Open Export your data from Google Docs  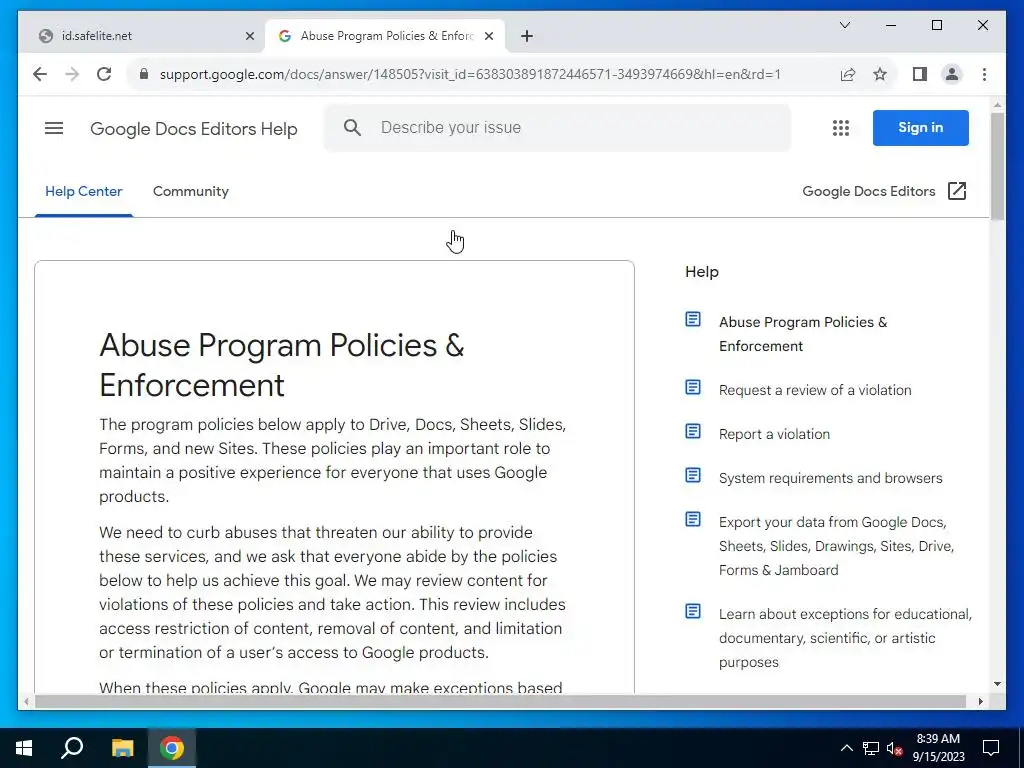click(x=837, y=546)
